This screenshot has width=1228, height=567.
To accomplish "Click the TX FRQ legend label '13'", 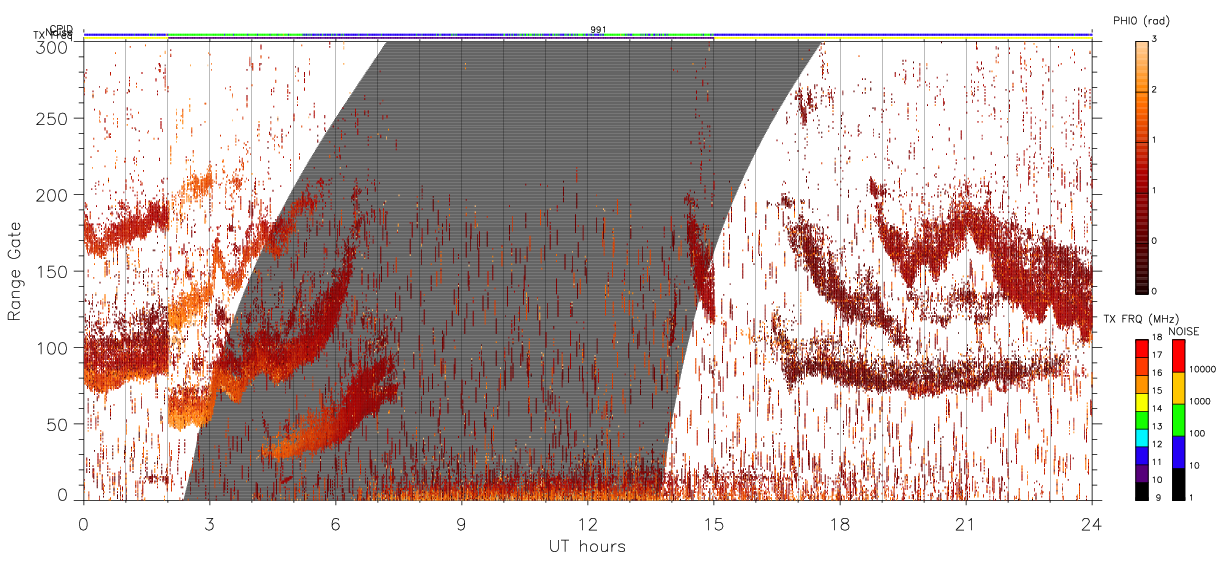I will [1158, 428].
